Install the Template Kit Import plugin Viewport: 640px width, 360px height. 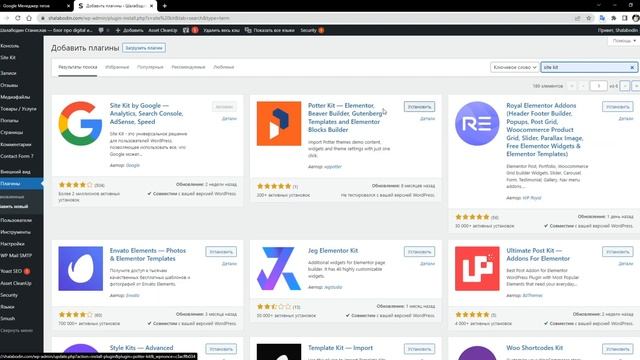tap(419, 349)
